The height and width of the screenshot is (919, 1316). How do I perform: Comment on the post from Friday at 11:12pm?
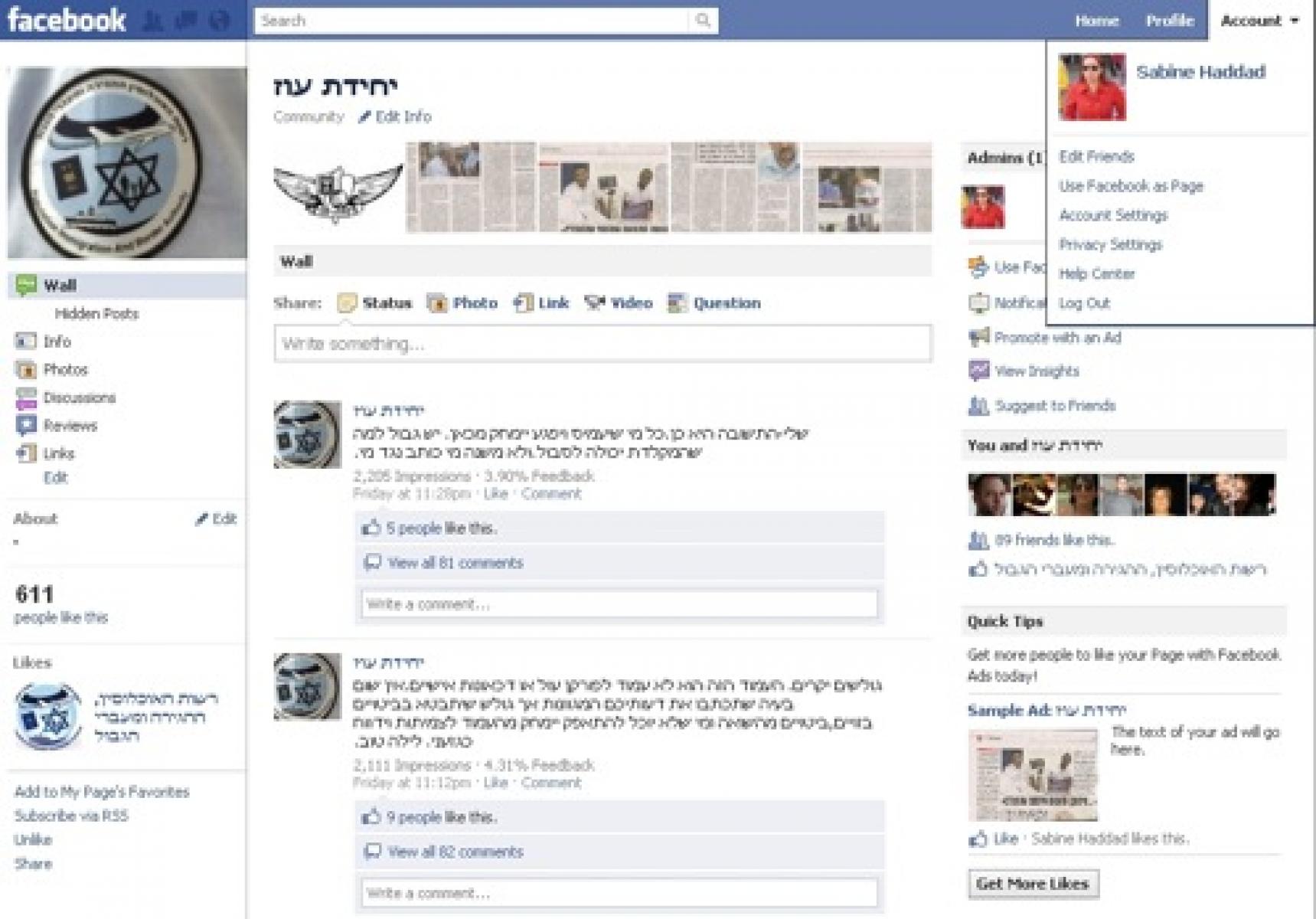click(x=551, y=783)
